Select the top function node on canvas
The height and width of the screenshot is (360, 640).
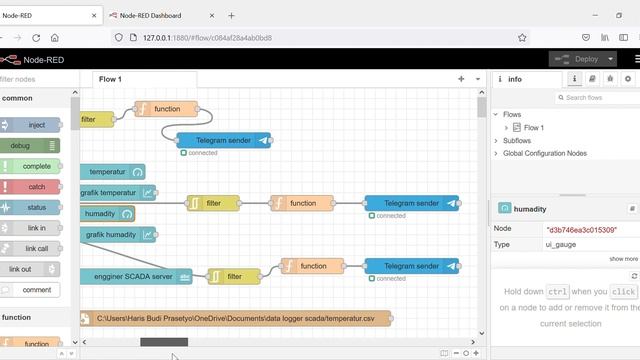pyautogui.click(x=166, y=109)
